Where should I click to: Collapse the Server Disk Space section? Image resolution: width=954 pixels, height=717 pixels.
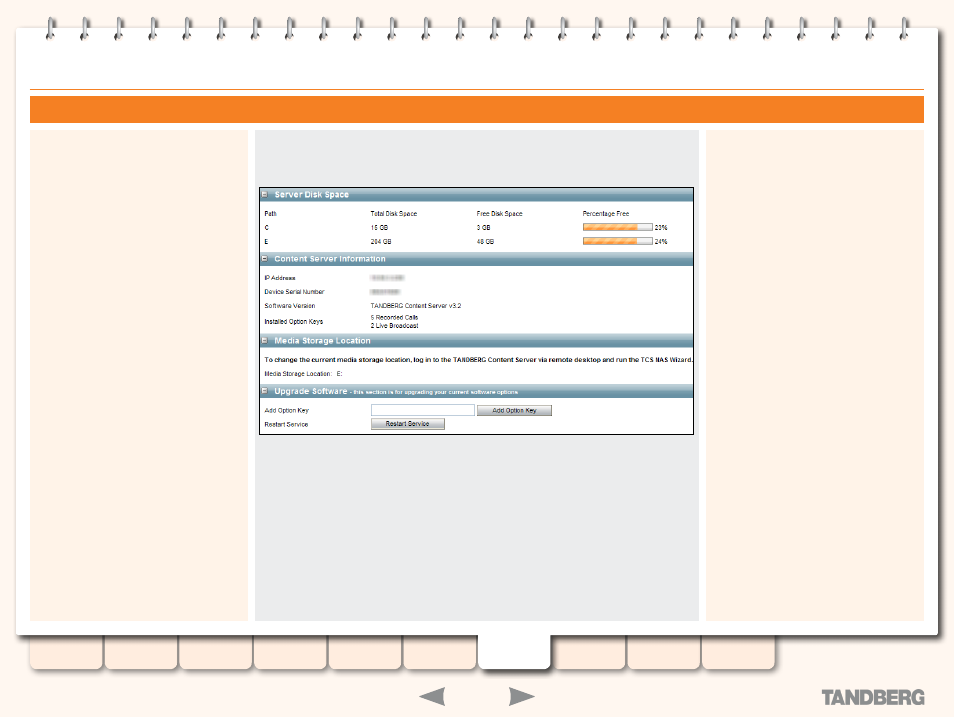point(265,195)
